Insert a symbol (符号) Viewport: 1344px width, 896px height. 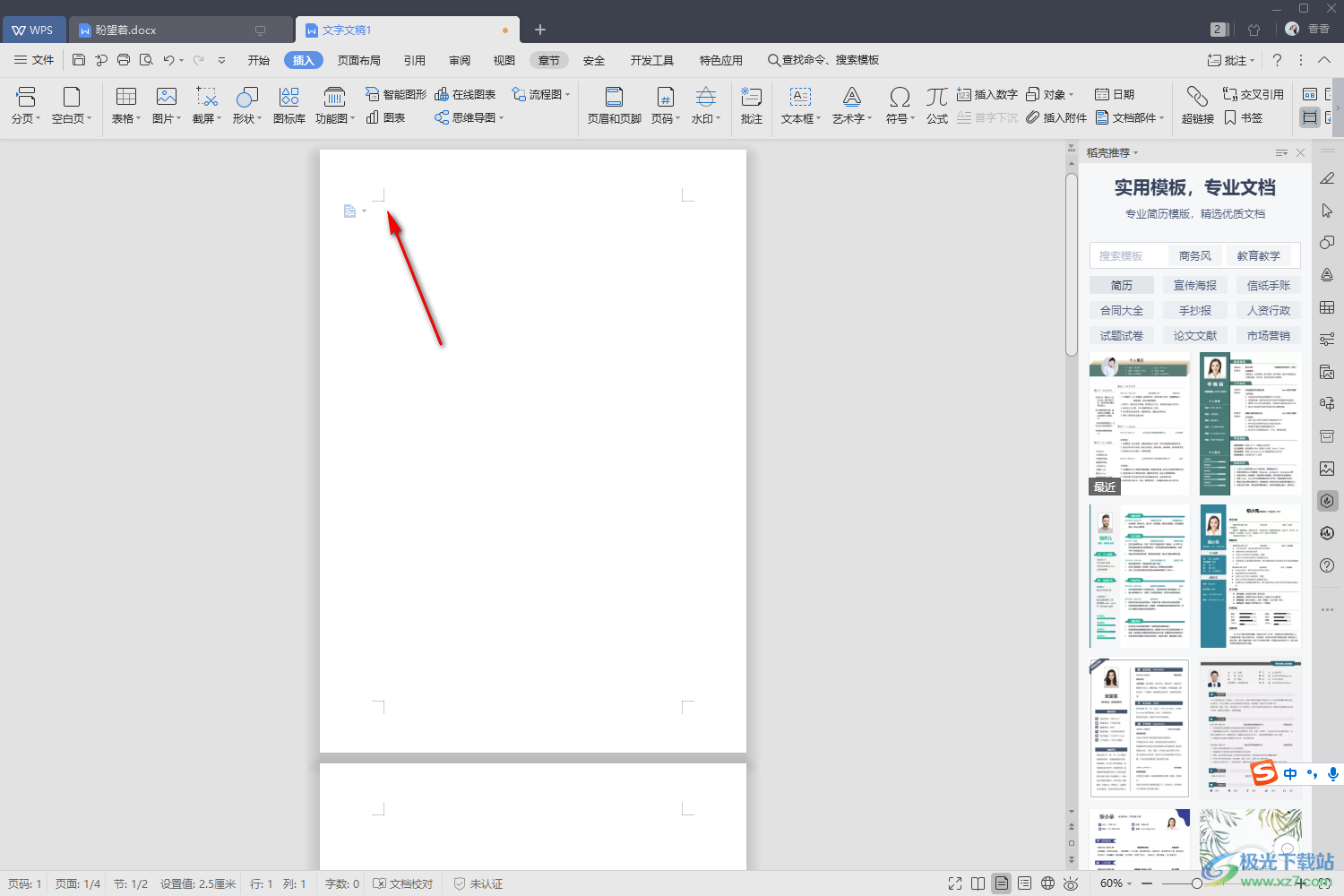(x=900, y=106)
